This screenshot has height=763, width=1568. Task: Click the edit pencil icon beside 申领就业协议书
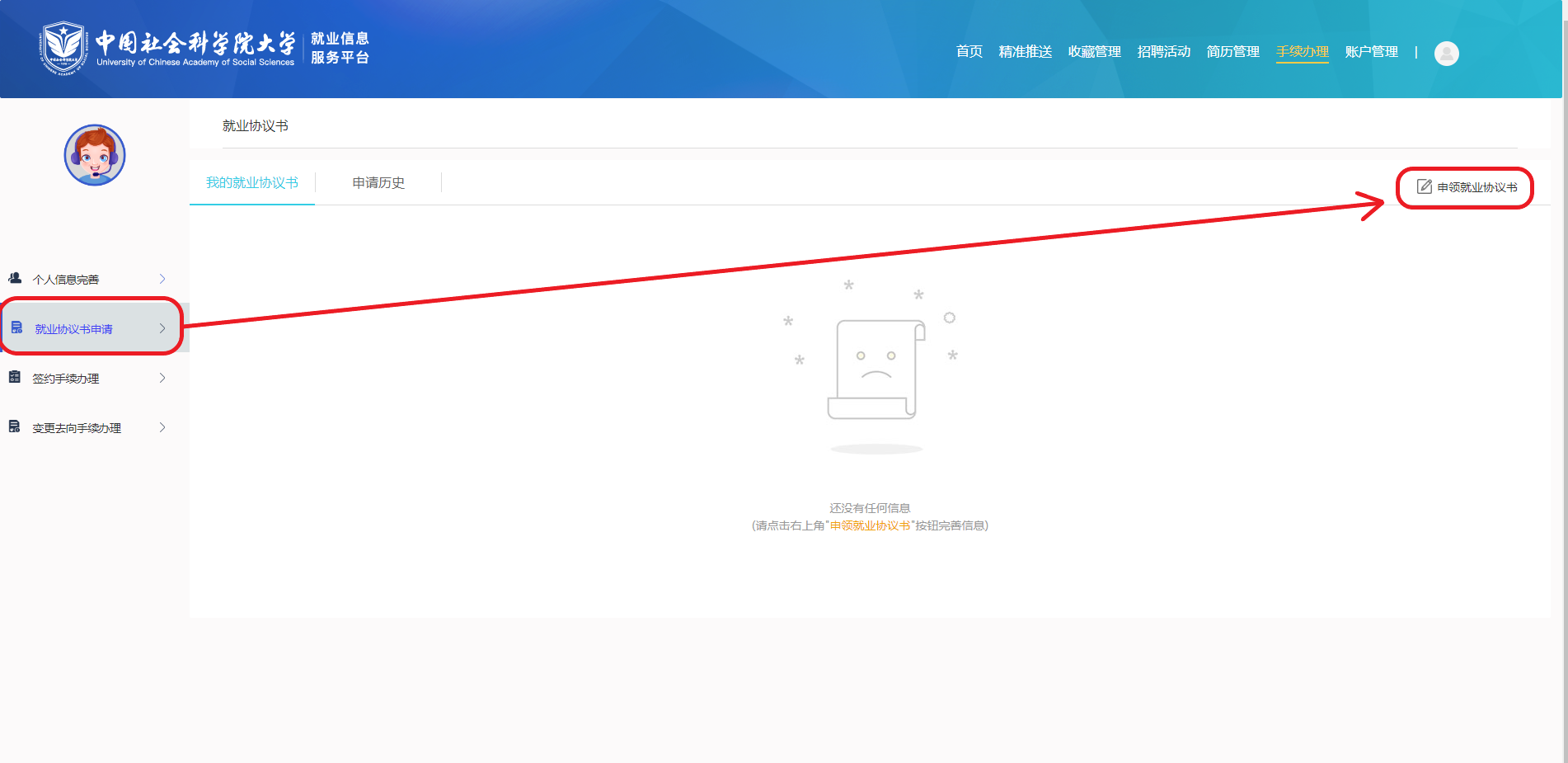1424,187
